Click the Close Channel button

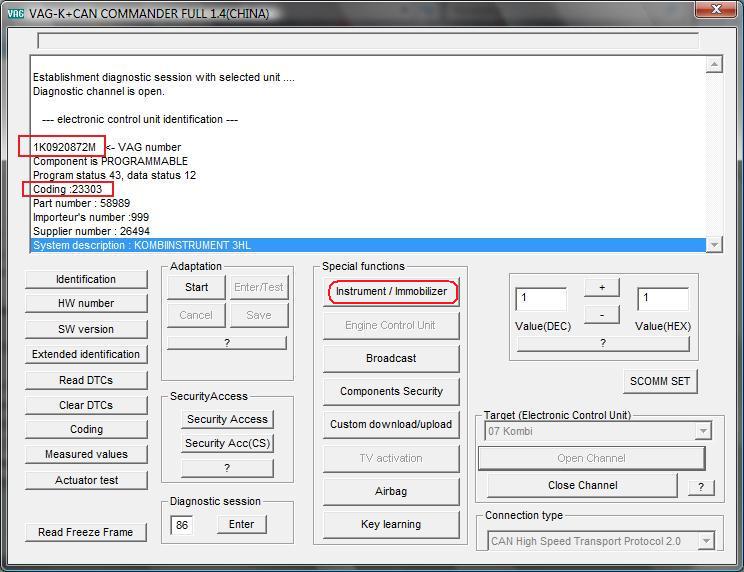(582, 486)
